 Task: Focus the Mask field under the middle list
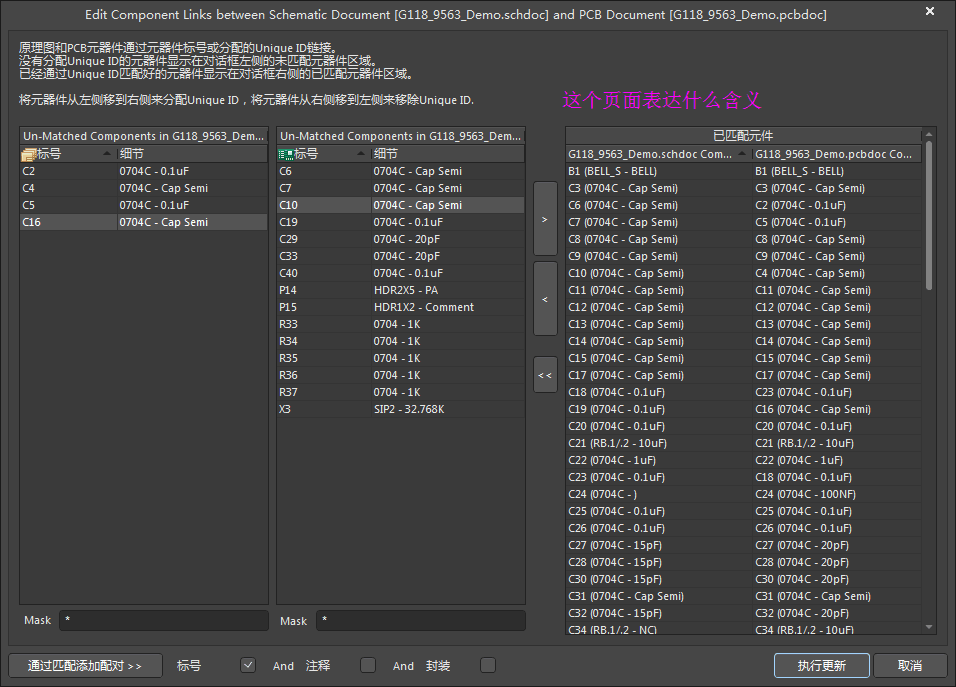421,621
